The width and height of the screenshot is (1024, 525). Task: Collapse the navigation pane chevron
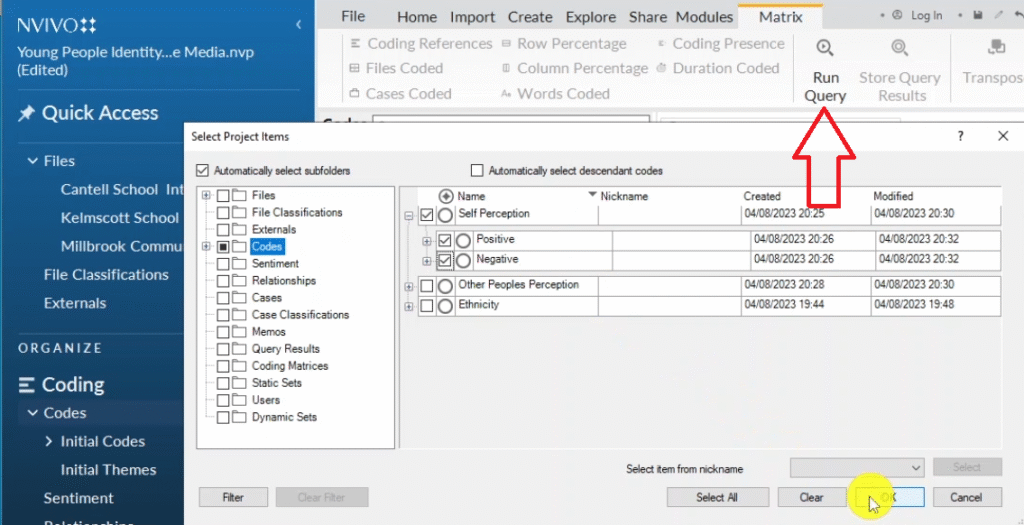click(298, 24)
